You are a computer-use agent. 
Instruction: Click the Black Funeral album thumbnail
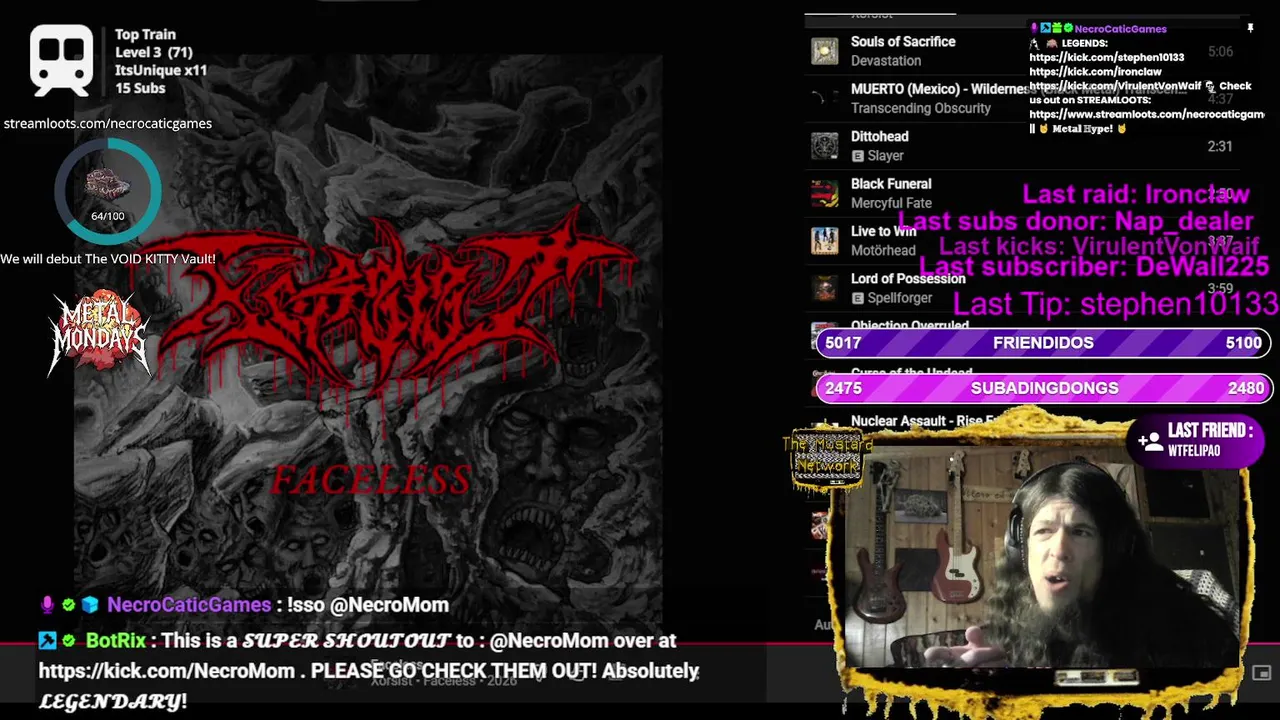tap(825, 193)
